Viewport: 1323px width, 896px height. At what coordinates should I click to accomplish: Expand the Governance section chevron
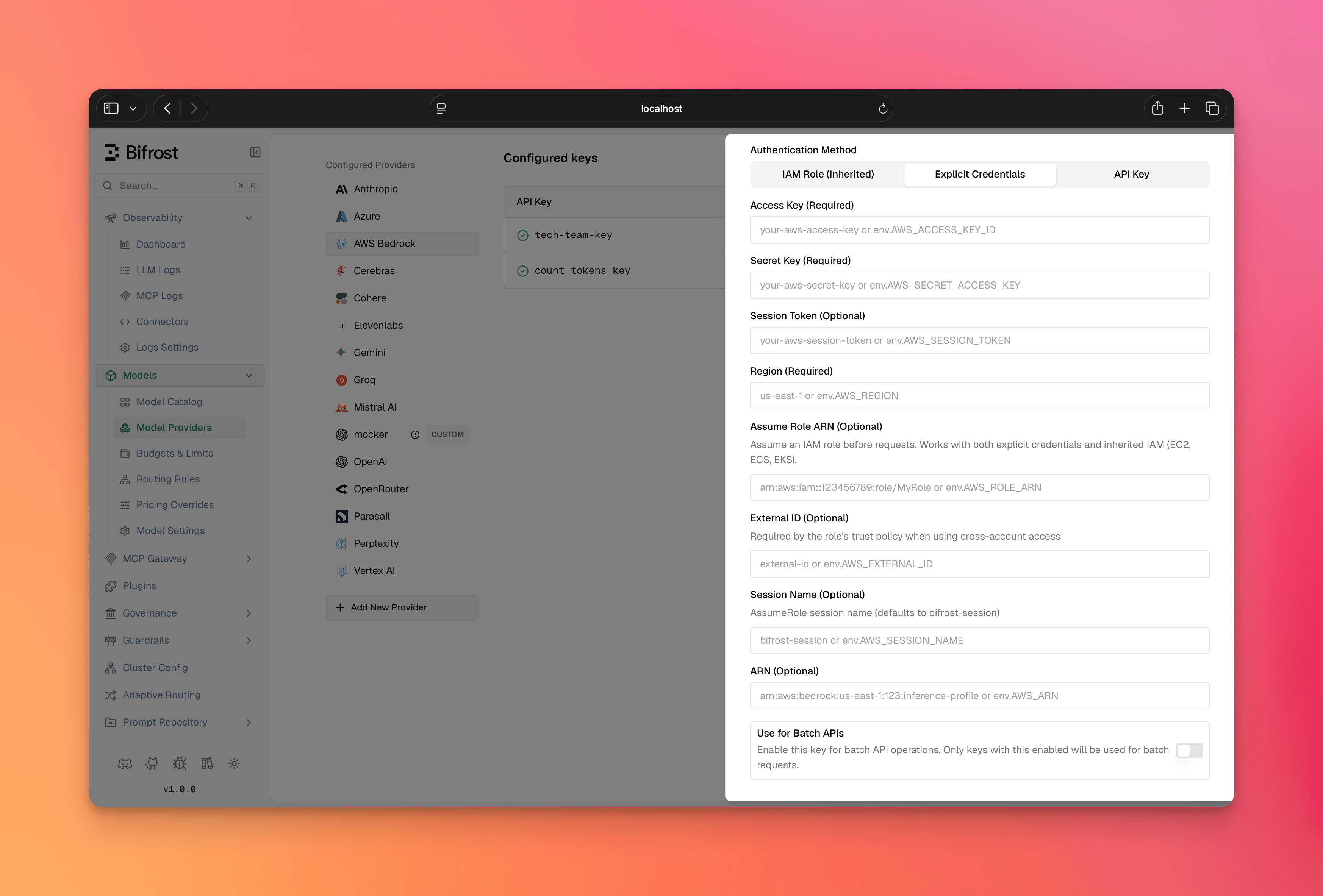[x=249, y=613]
